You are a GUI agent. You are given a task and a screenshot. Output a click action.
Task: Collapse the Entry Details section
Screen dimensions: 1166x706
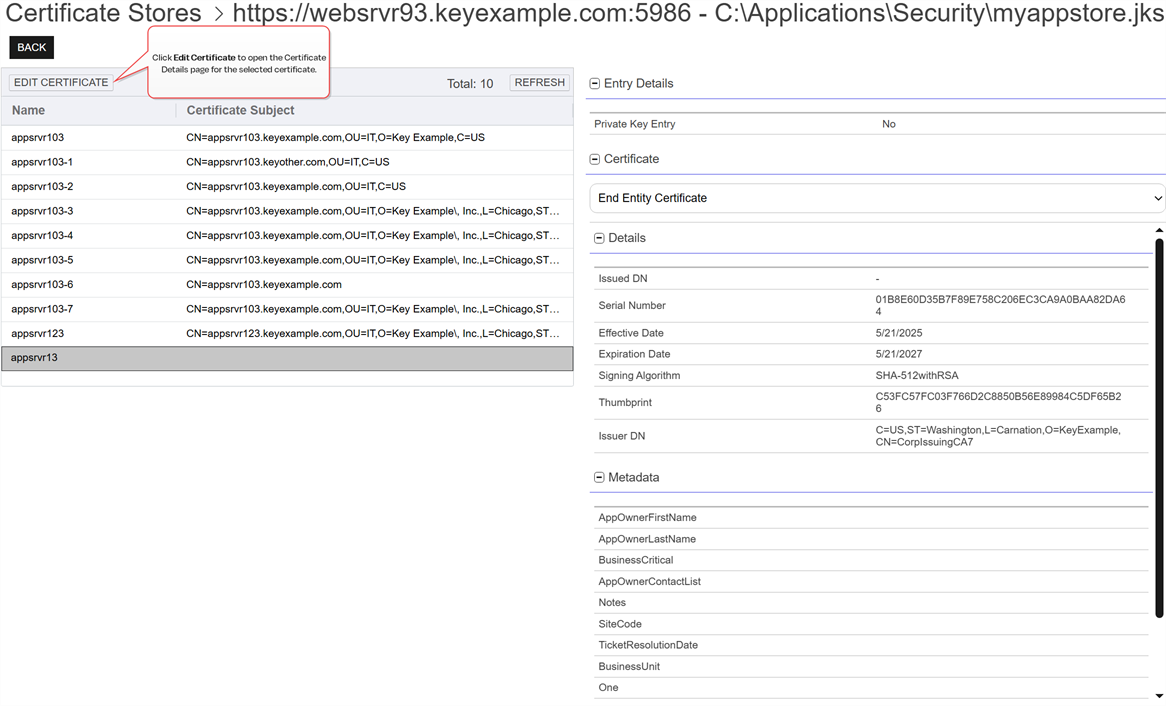[x=595, y=84]
